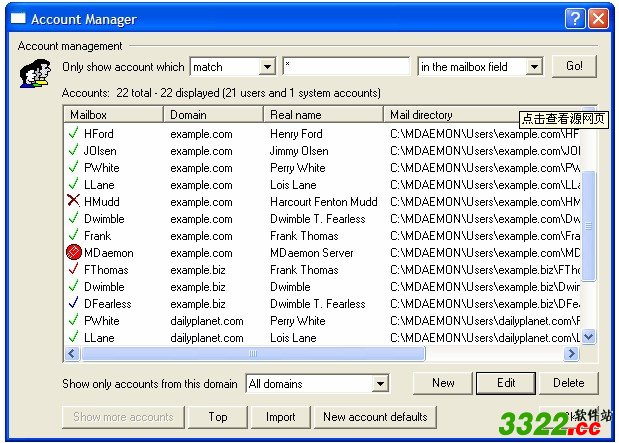Open the 'match' condition dropdown
Image resolution: width=619 pixels, height=443 pixels.
pos(267,67)
